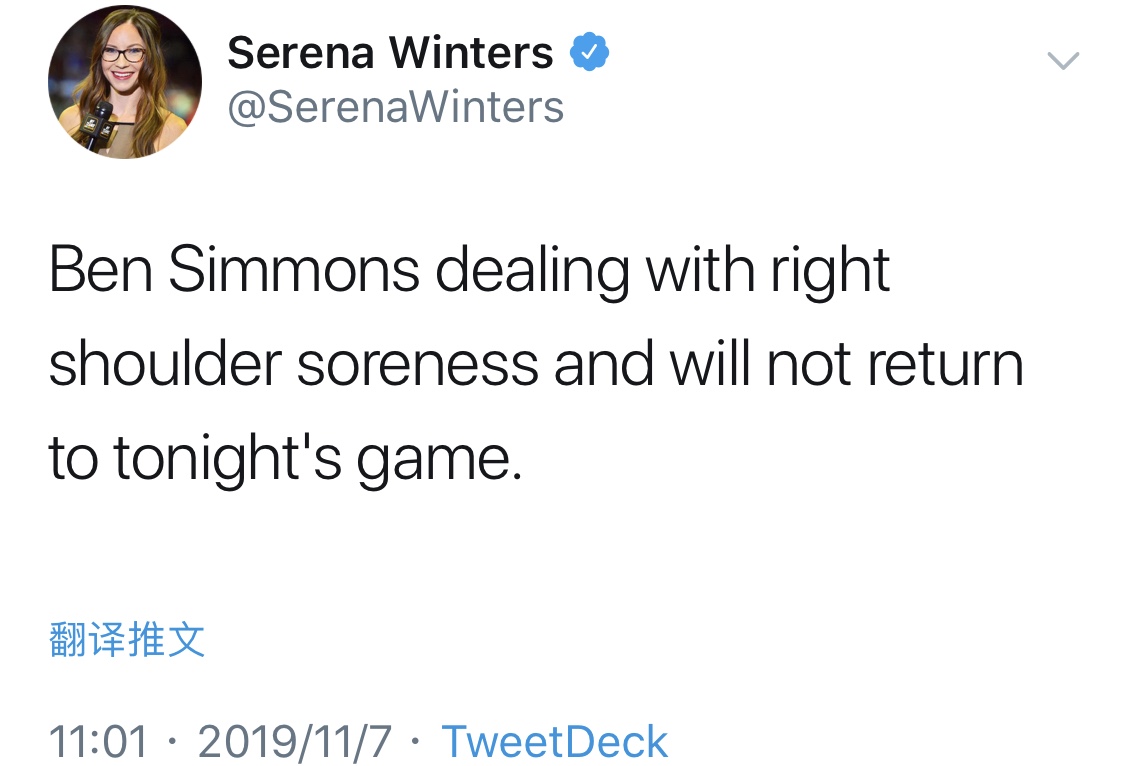Click the 11:01 timestamp
Viewport: 1125px width, 766px height.
[x=98, y=741]
